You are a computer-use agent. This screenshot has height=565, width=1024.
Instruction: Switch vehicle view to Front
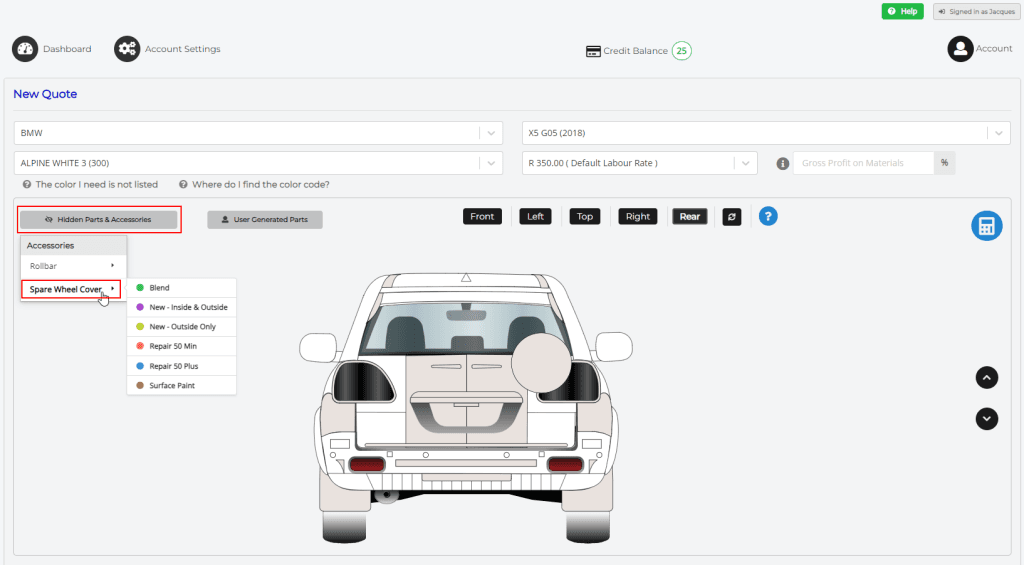click(482, 216)
